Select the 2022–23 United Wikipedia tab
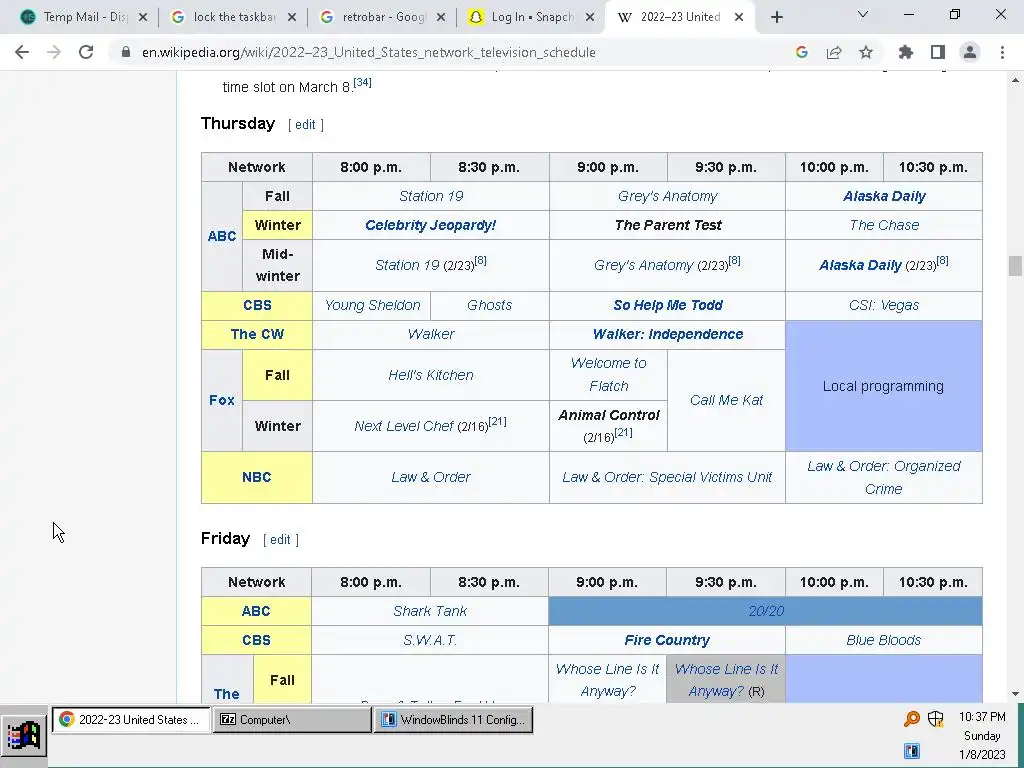 coord(680,18)
